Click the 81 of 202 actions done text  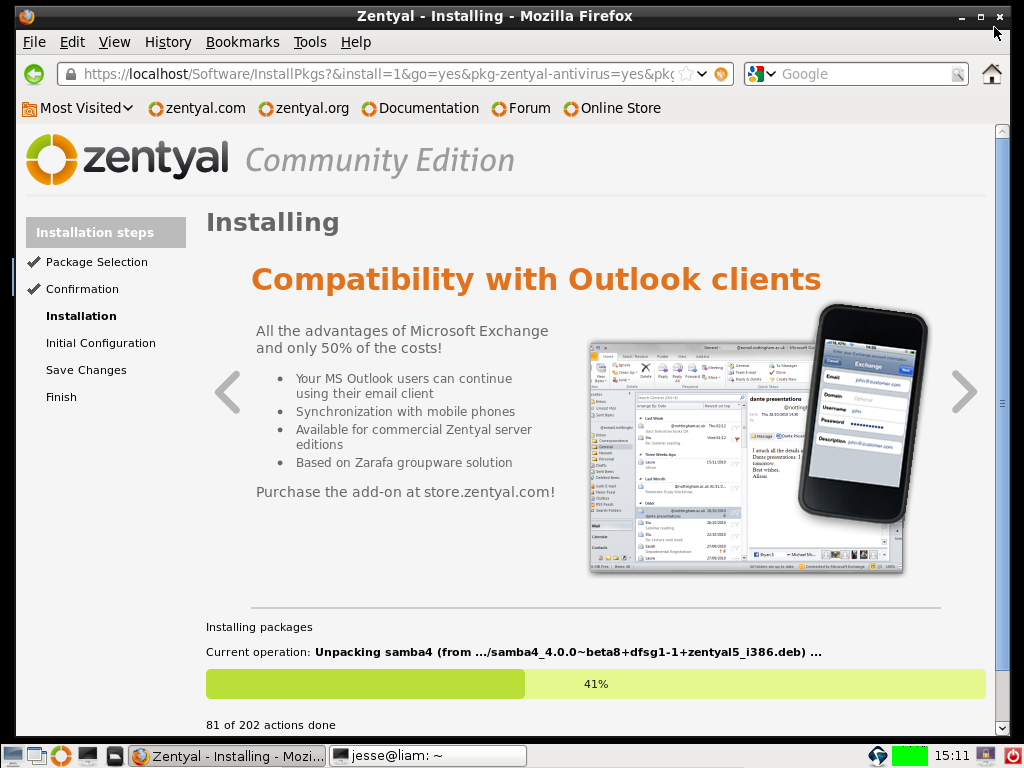tap(270, 725)
